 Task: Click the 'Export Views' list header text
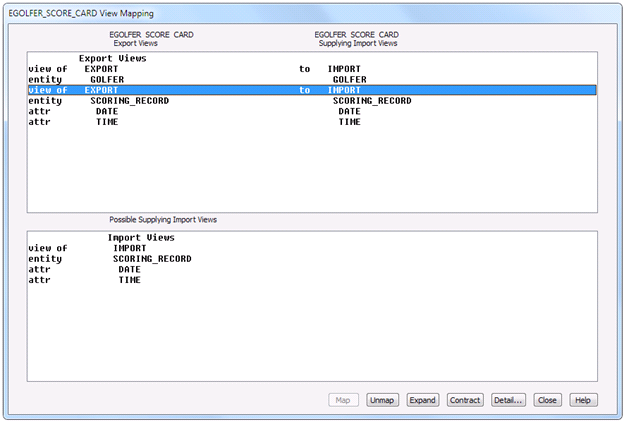(112, 58)
